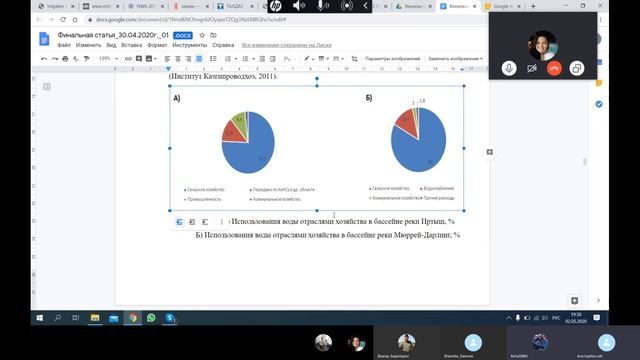Screen dimensions: 640x360
Task: Switch to the Google tab
Action: [x=503, y=6]
